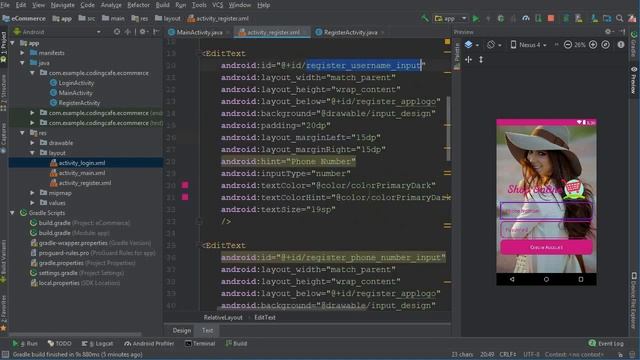The image size is (640, 360).
Task: Click the Make Project hammer icon
Action: coord(425,18)
